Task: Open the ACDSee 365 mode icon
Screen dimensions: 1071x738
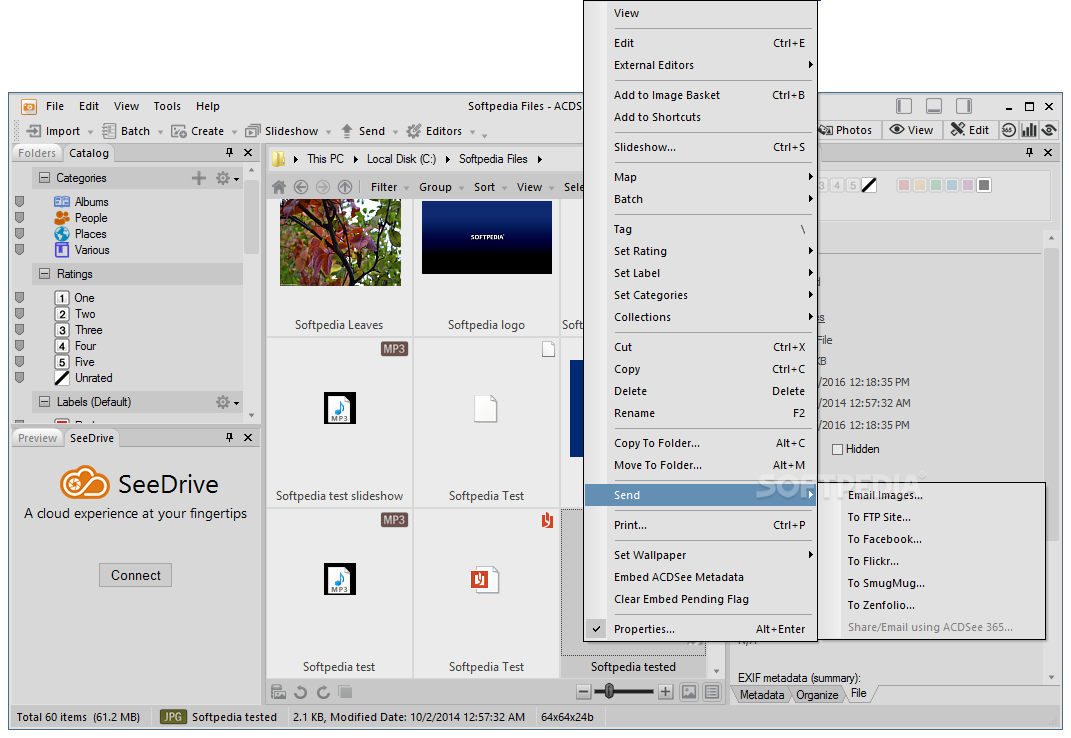Action: 1009,130
